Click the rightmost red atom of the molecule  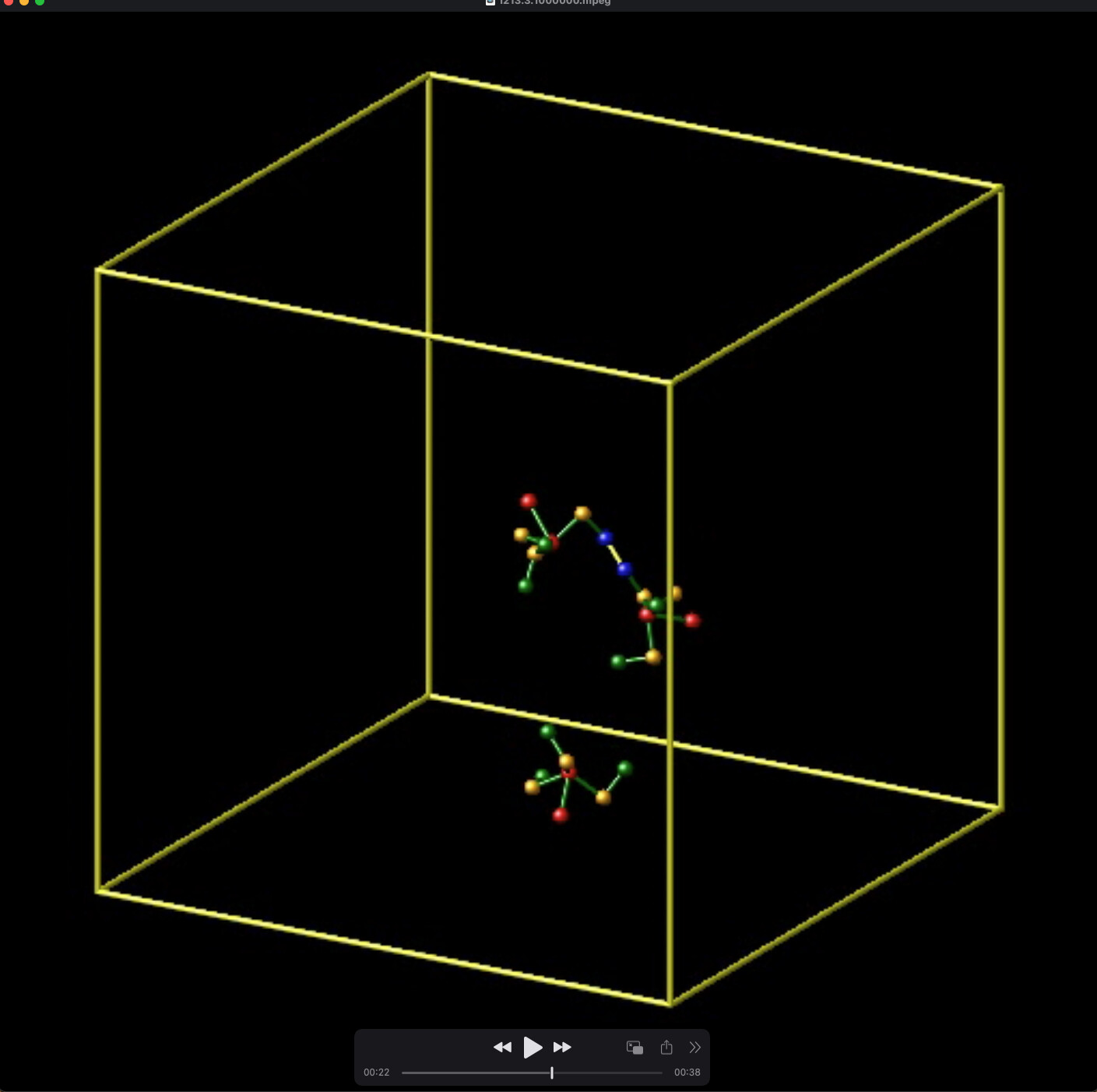click(692, 620)
